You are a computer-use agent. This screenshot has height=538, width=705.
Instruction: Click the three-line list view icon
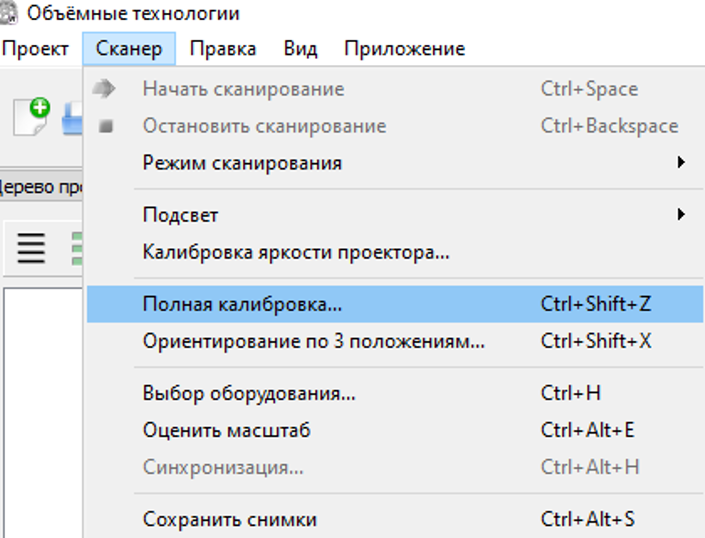31,246
